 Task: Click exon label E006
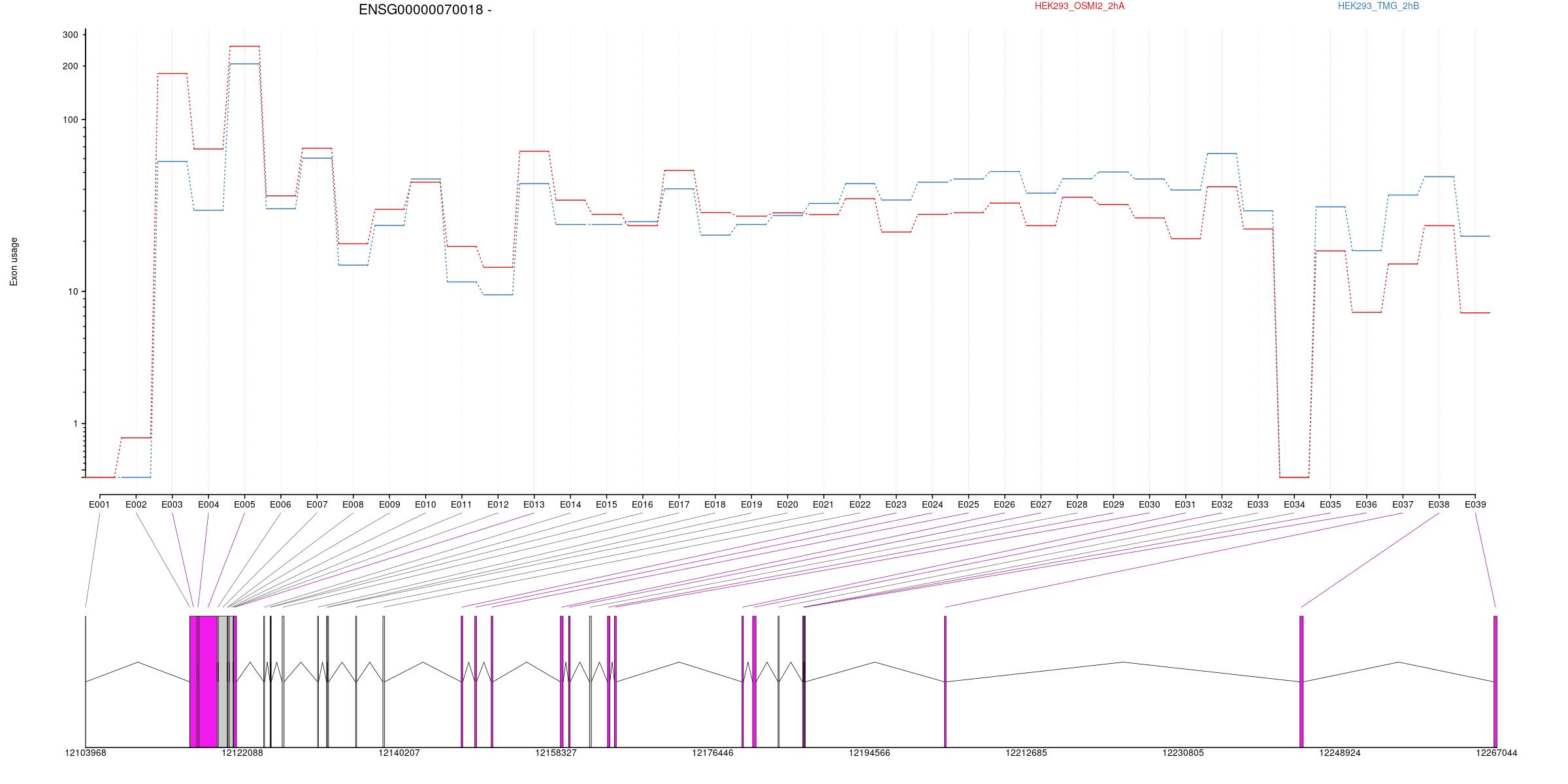(x=280, y=504)
